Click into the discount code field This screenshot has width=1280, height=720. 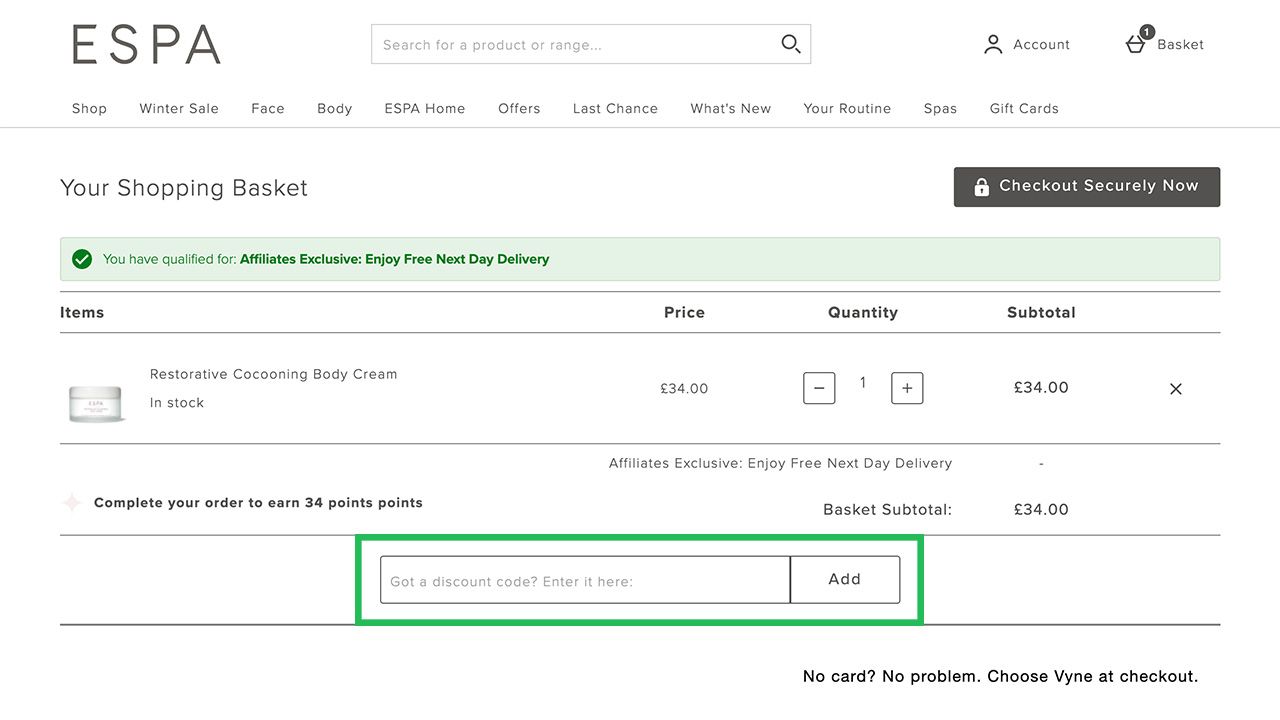tap(585, 580)
